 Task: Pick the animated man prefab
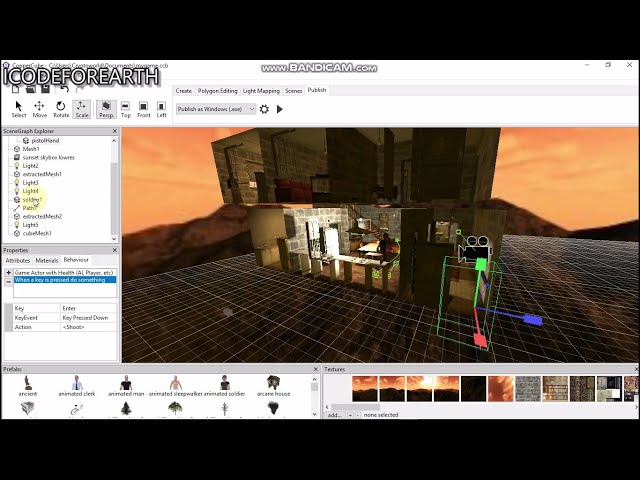[126, 386]
